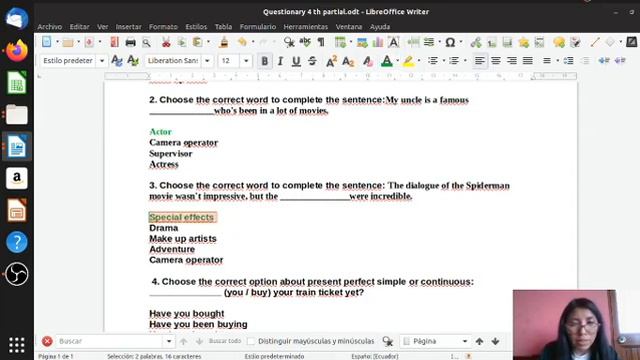The height and width of the screenshot is (360, 640).
Task: Open navigate-by Página dropdown
Action: (x=464, y=341)
